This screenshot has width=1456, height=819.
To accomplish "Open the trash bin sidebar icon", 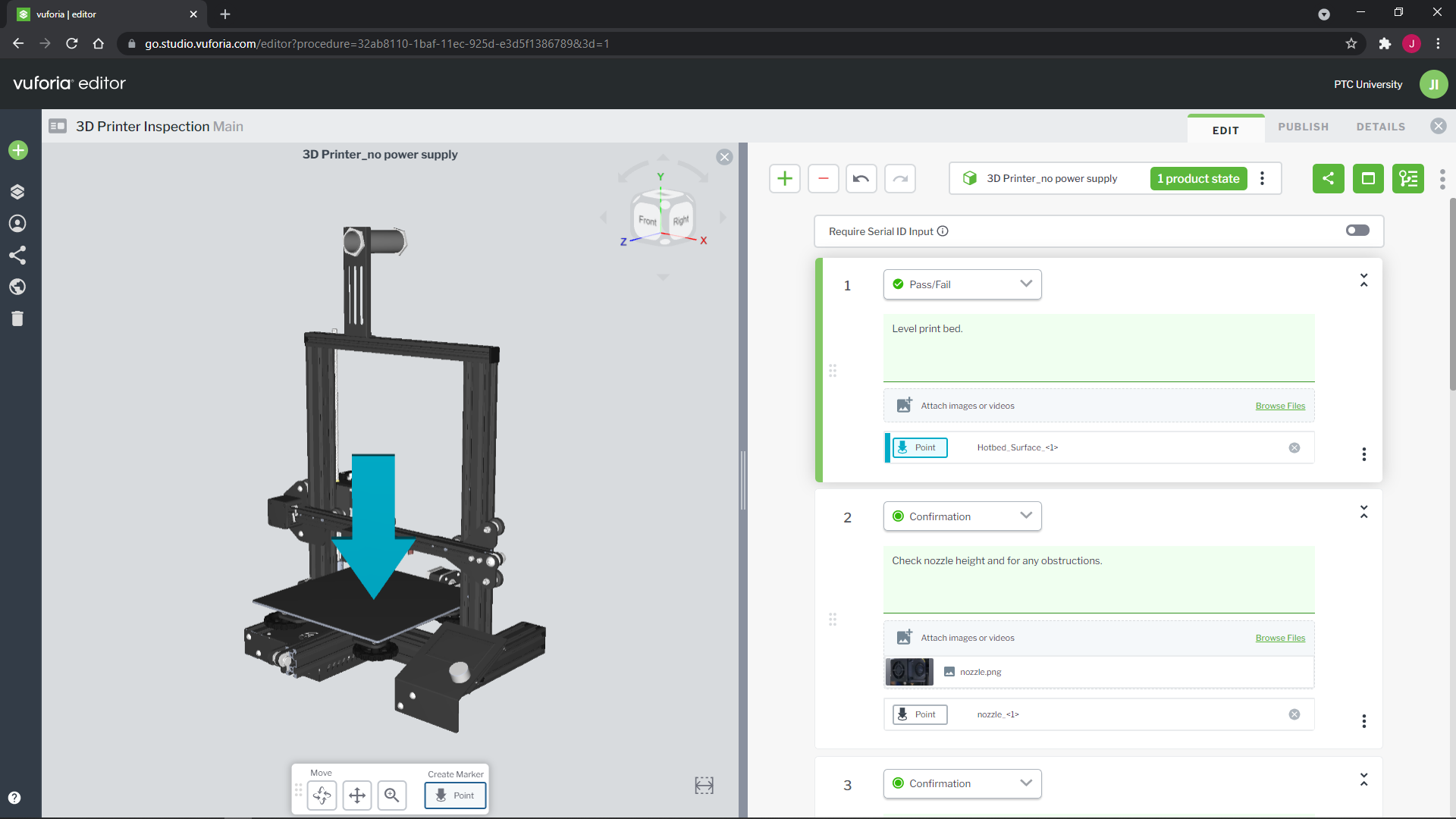I will (17, 318).
